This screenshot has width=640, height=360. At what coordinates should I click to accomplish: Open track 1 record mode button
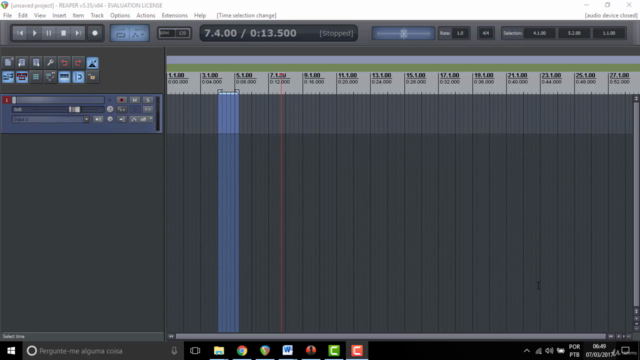(x=122, y=119)
